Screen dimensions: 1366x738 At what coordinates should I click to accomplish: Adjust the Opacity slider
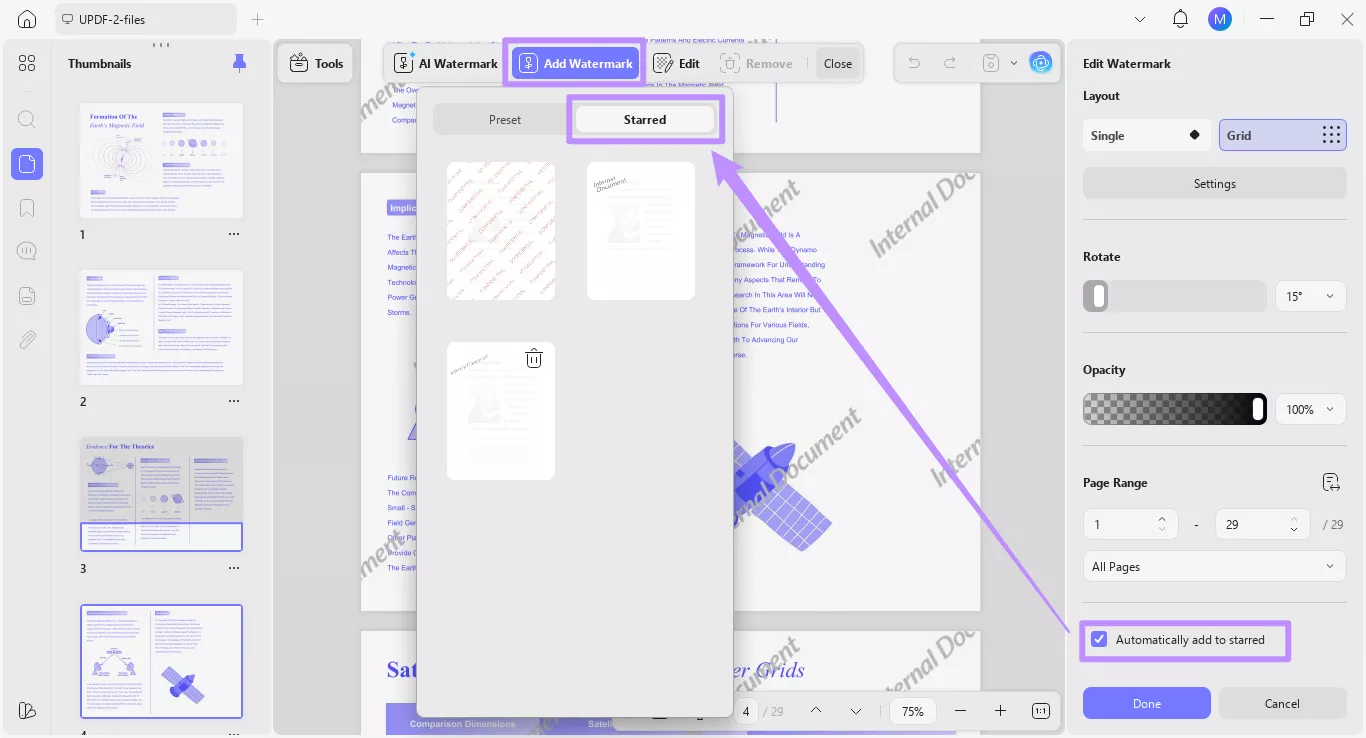[1258, 409]
